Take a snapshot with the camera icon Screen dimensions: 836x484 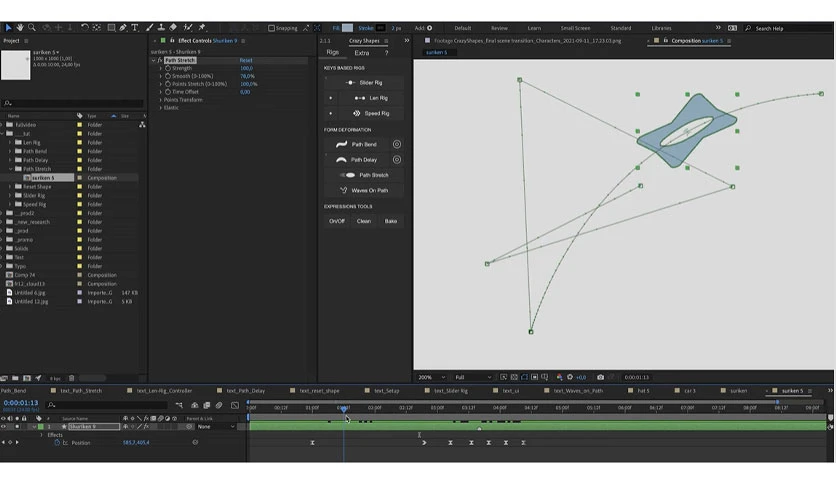[600, 377]
